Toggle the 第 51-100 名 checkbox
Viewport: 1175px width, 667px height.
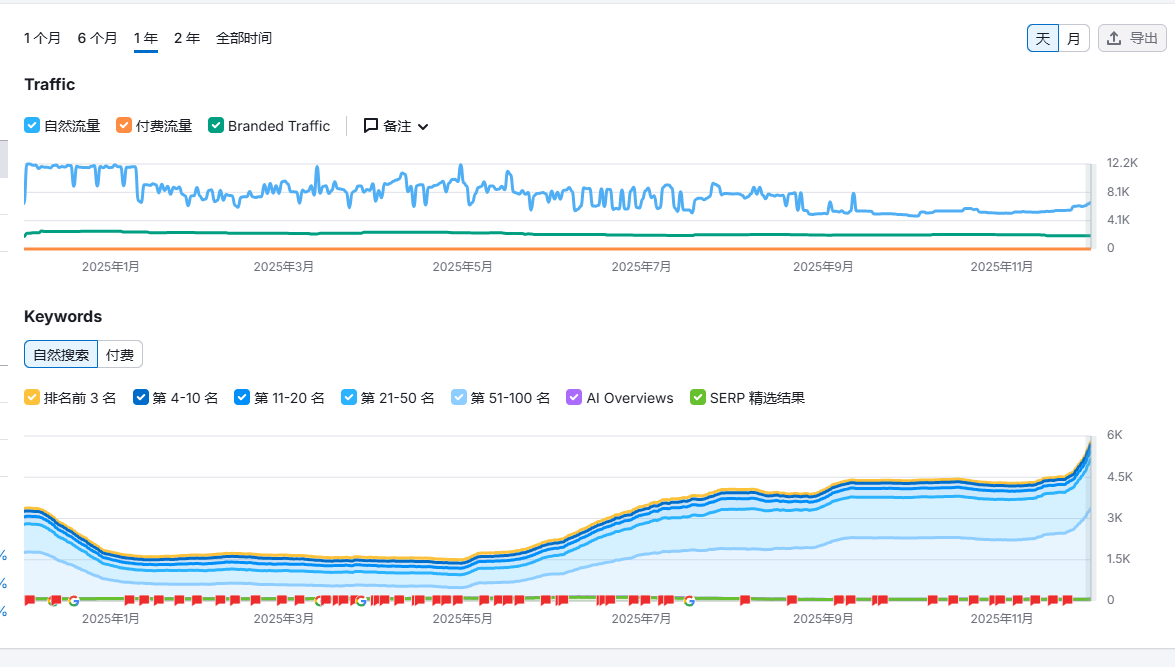click(x=459, y=398)
